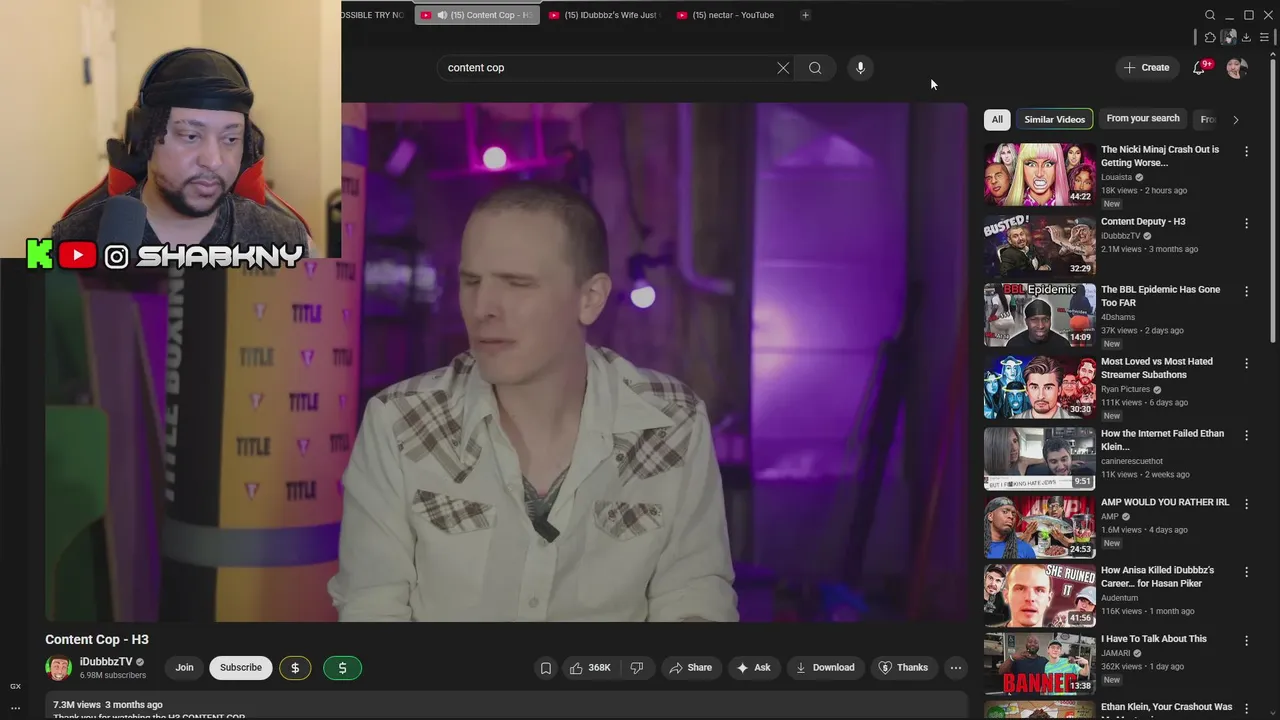1280x720 pixels.
Task: Open the Nicki Minaj Crash Out video thumbnail
Action: 1039,174
